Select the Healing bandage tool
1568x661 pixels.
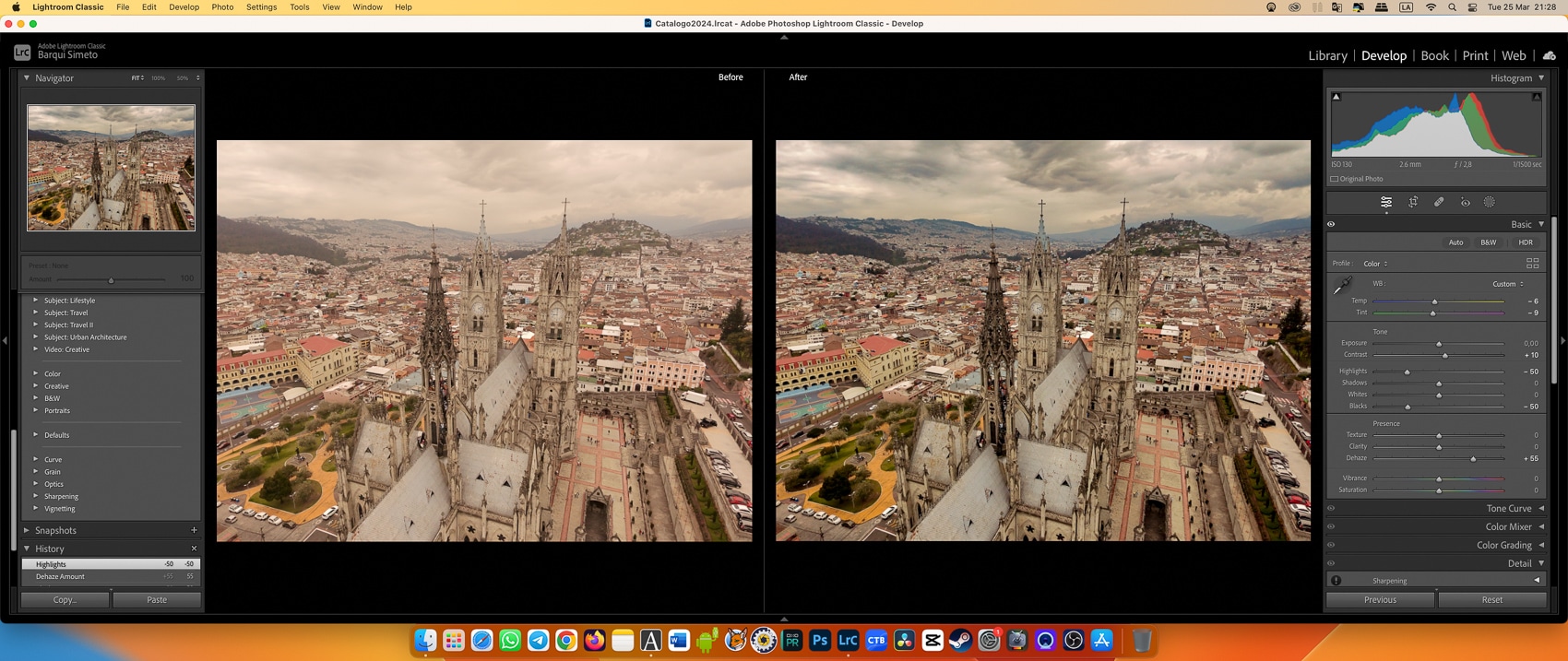(1439, 202)
